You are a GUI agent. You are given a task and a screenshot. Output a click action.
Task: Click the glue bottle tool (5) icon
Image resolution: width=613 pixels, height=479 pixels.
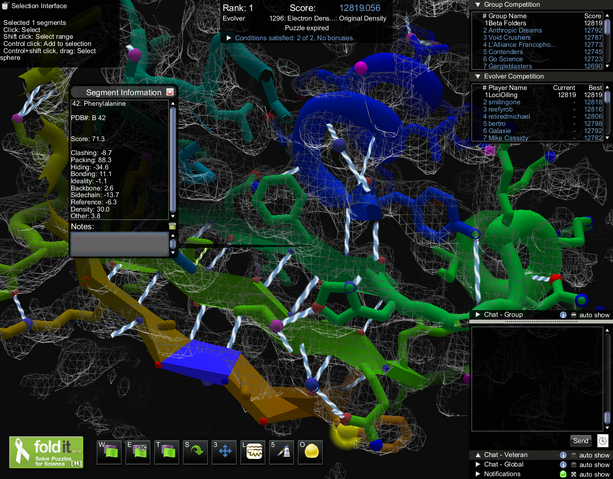click(x=281, y=452)
